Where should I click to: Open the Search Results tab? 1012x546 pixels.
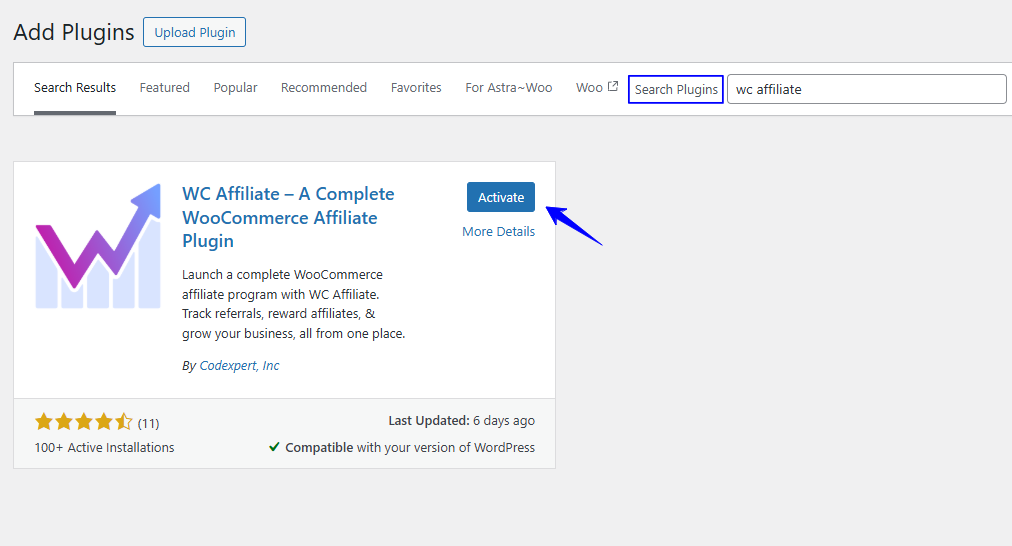pyautogui.click(x=75, y=88)
